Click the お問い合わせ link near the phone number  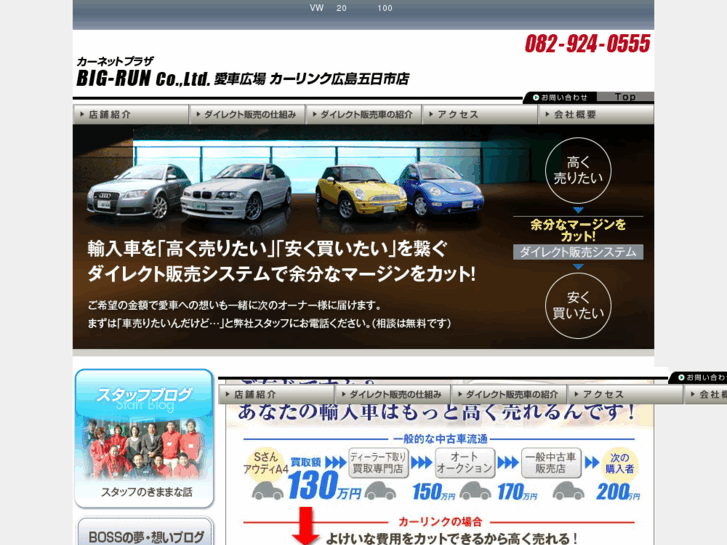click(x=560, y=97)
